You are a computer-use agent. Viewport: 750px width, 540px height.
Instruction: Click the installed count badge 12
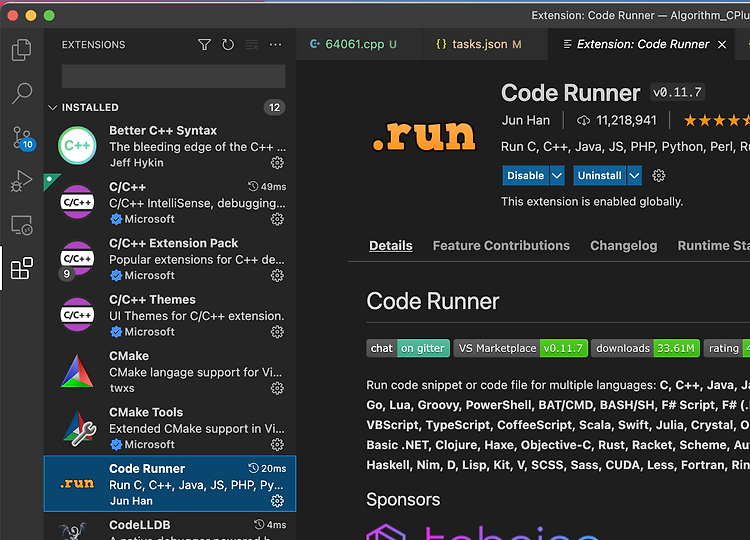pyautogui.click(x=275, y=108)
